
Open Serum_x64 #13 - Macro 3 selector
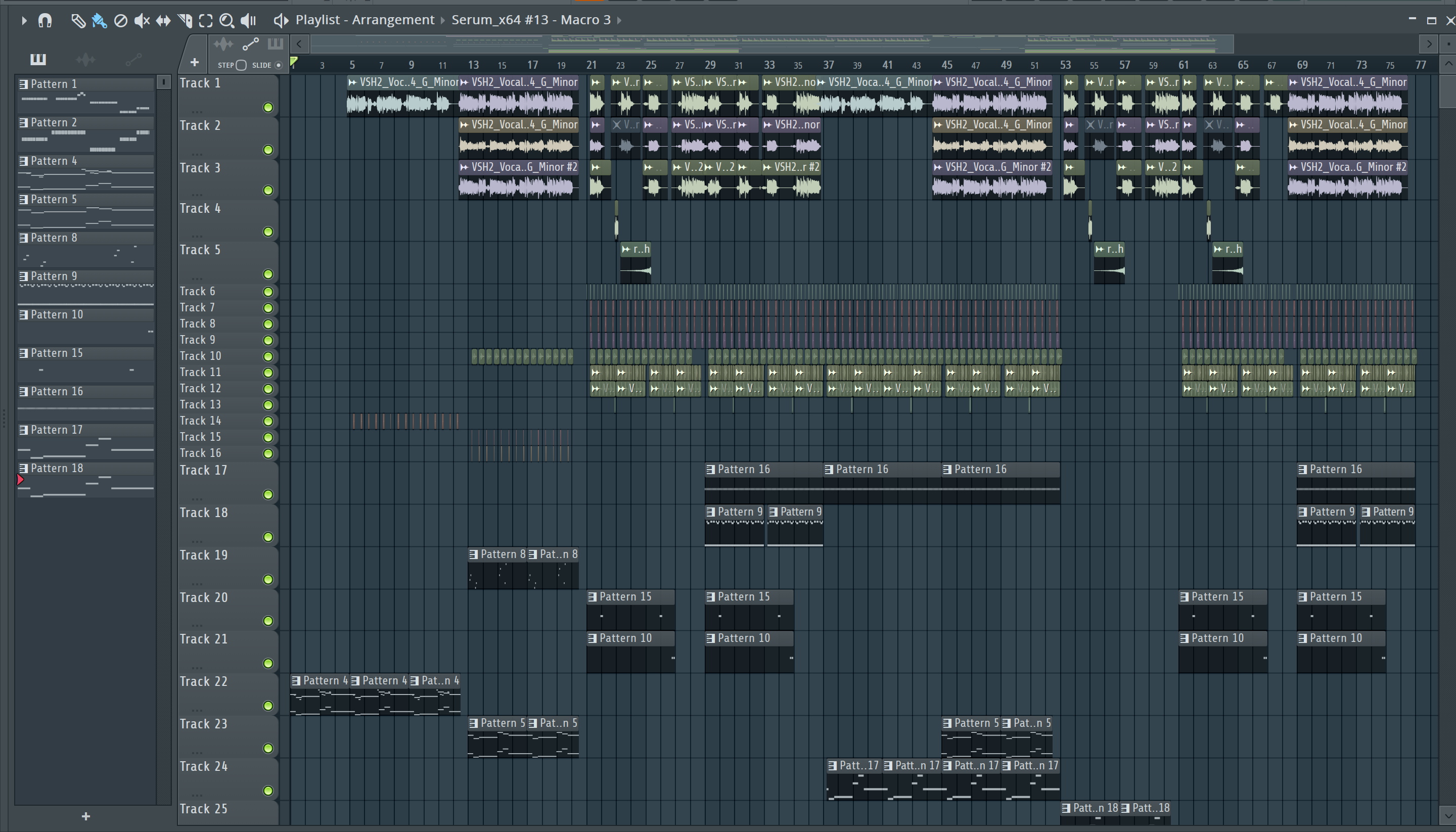click(x=531, y=20)
